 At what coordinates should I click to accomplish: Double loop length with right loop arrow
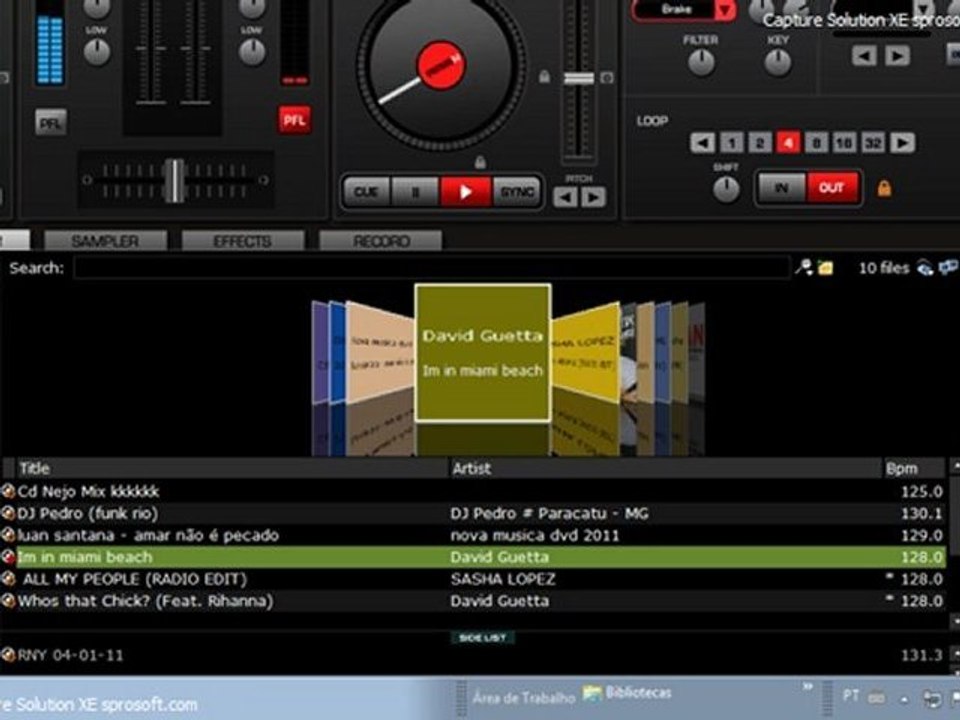[x=902, y=143]
